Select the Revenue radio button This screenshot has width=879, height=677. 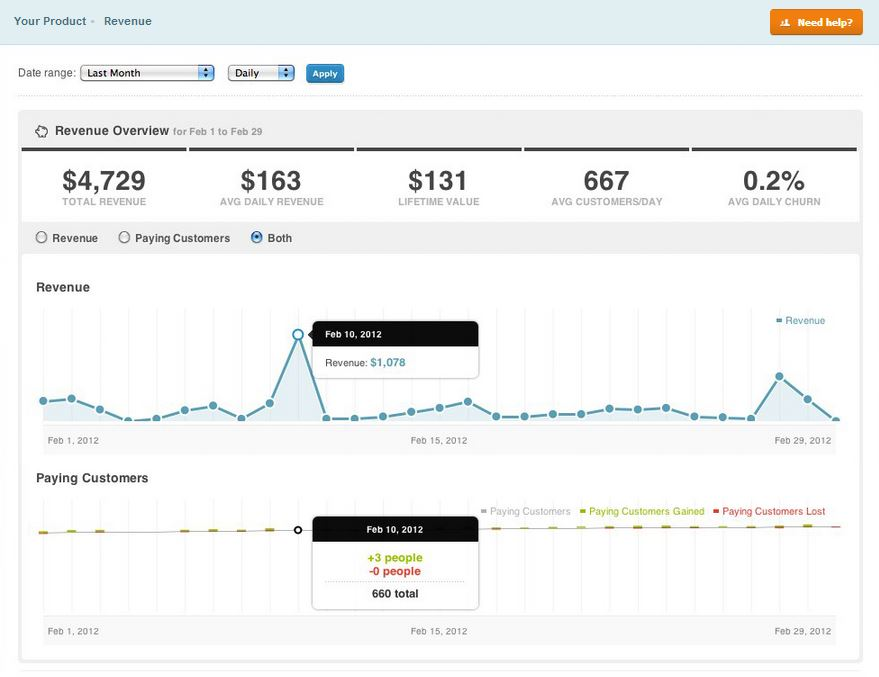(x=40, y=238)
